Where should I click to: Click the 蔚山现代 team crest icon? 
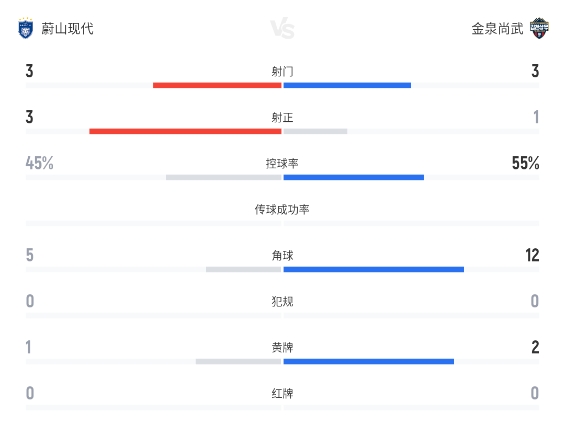[26, 28]
